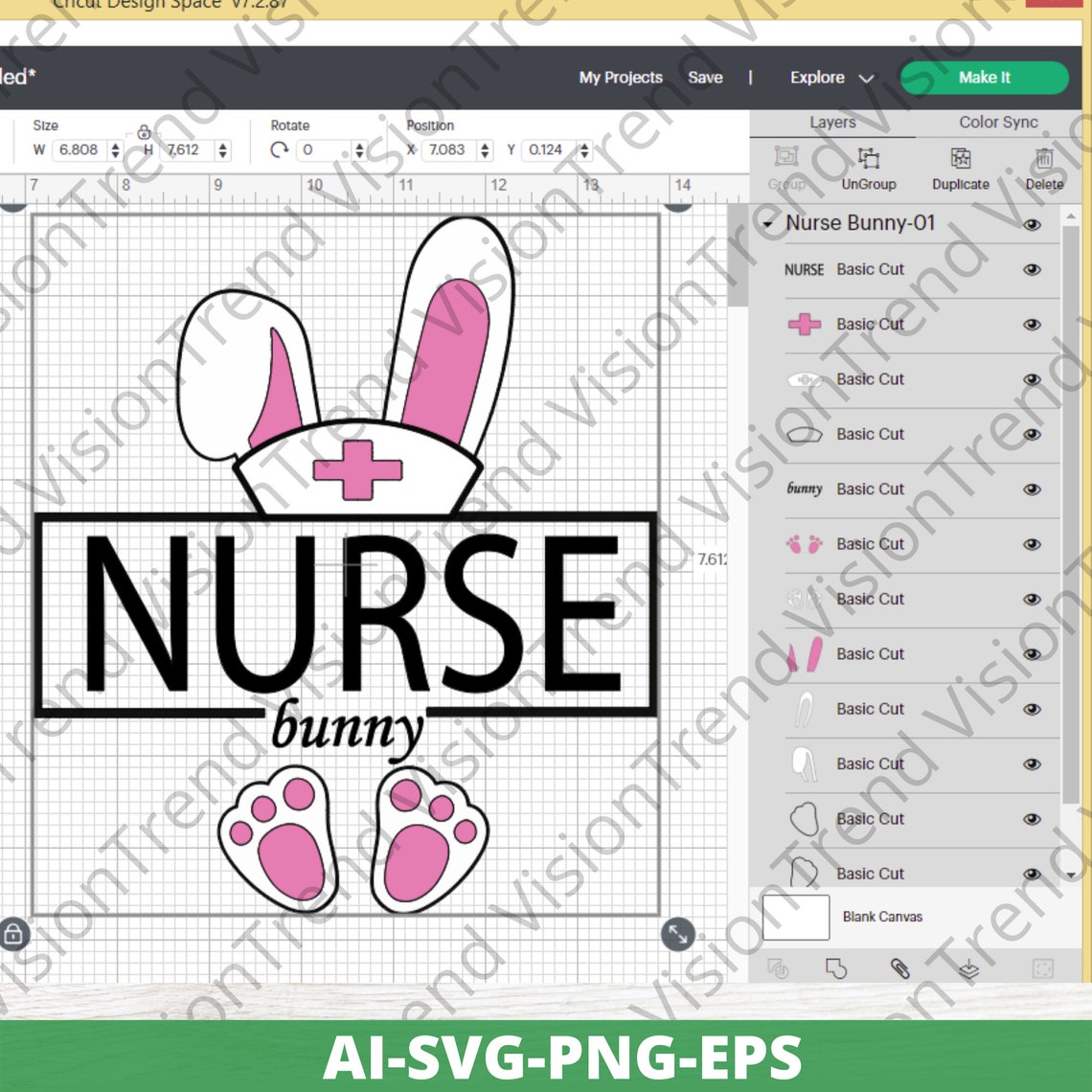The image size is (1092, 1092).
Task: Hide the Nurse Bunny-01 group visibility eye
Action: pos(1033,223)
